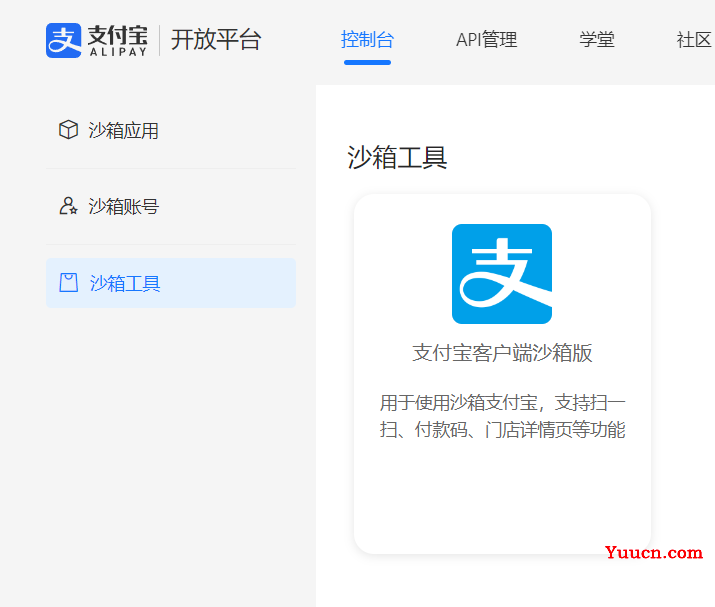Click the description starting 用于使用沙箱支付宝
This screenshot has width=715, height=607.
click(502, 416)
